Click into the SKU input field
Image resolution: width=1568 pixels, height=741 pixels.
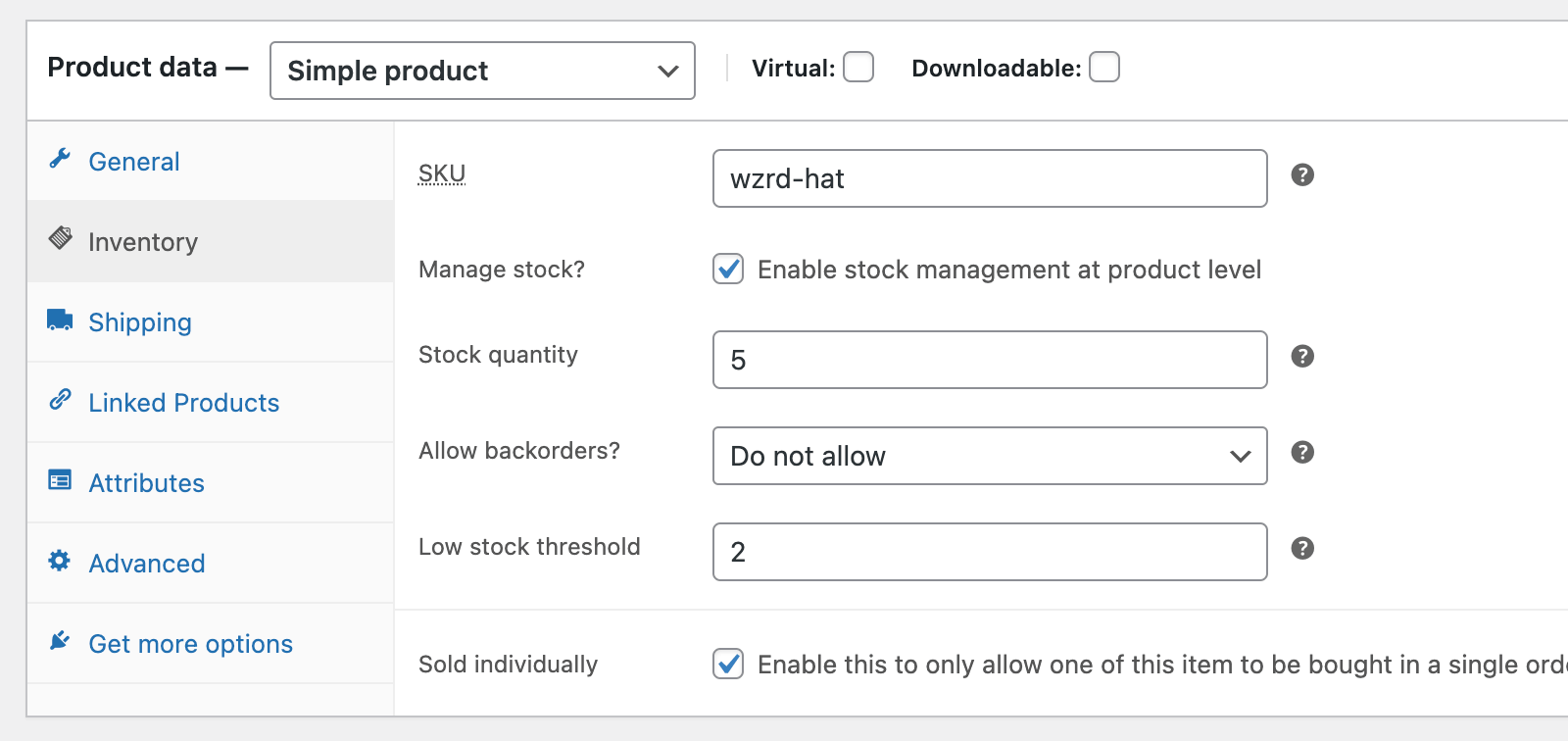click(x=990, y=178)
